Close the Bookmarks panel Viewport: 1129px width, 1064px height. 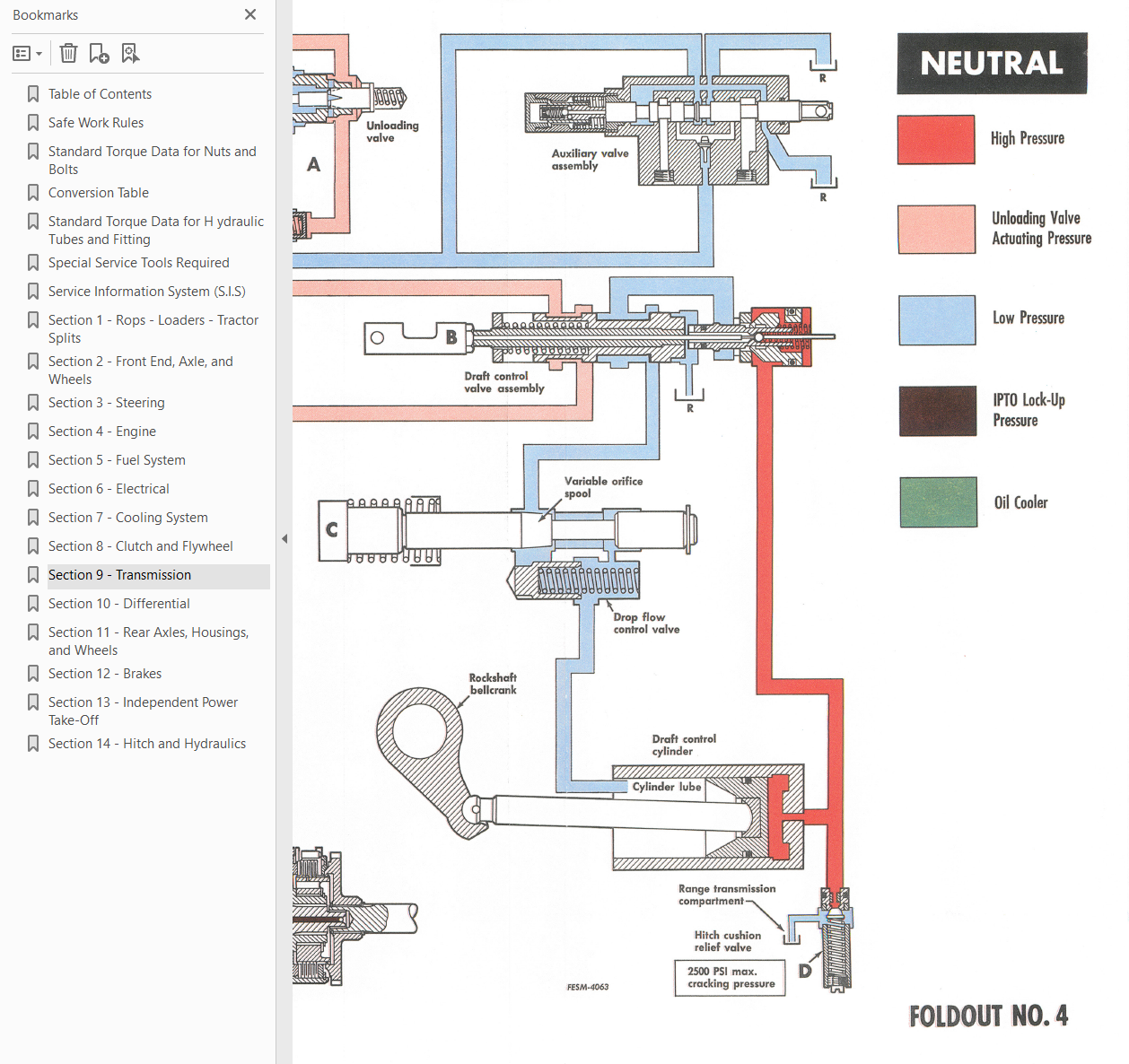(250, 14)
